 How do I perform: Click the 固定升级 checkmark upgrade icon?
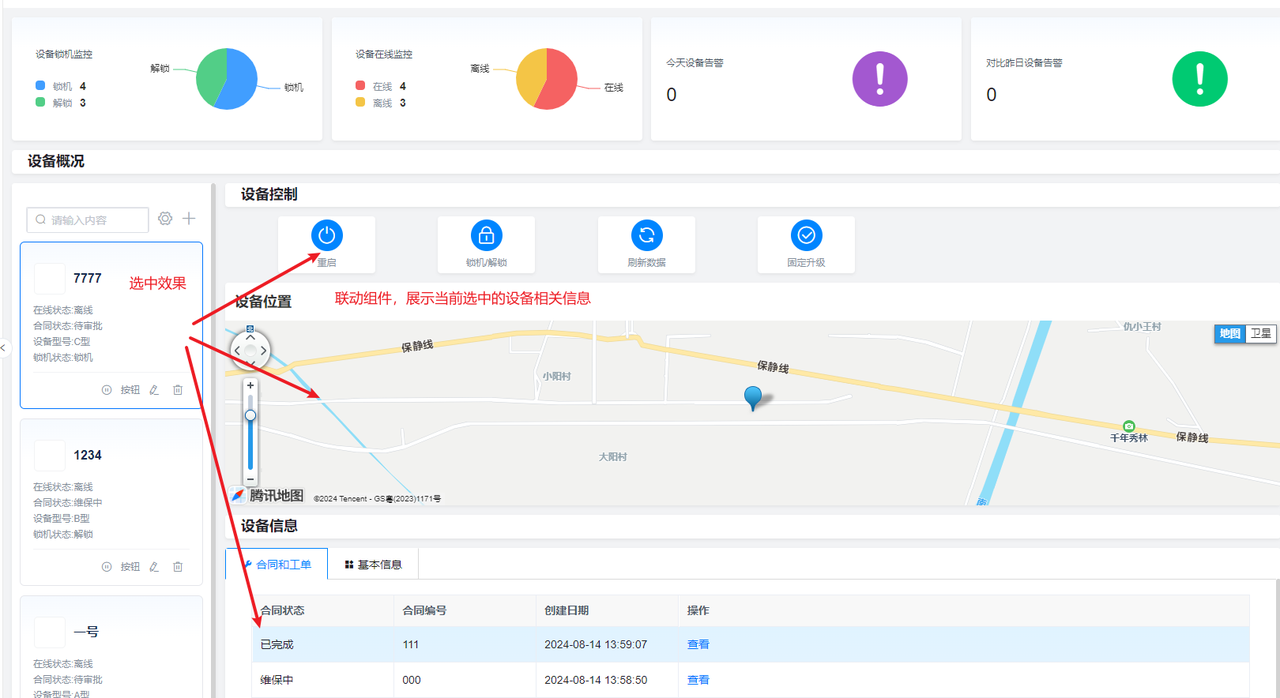point(806,236)
